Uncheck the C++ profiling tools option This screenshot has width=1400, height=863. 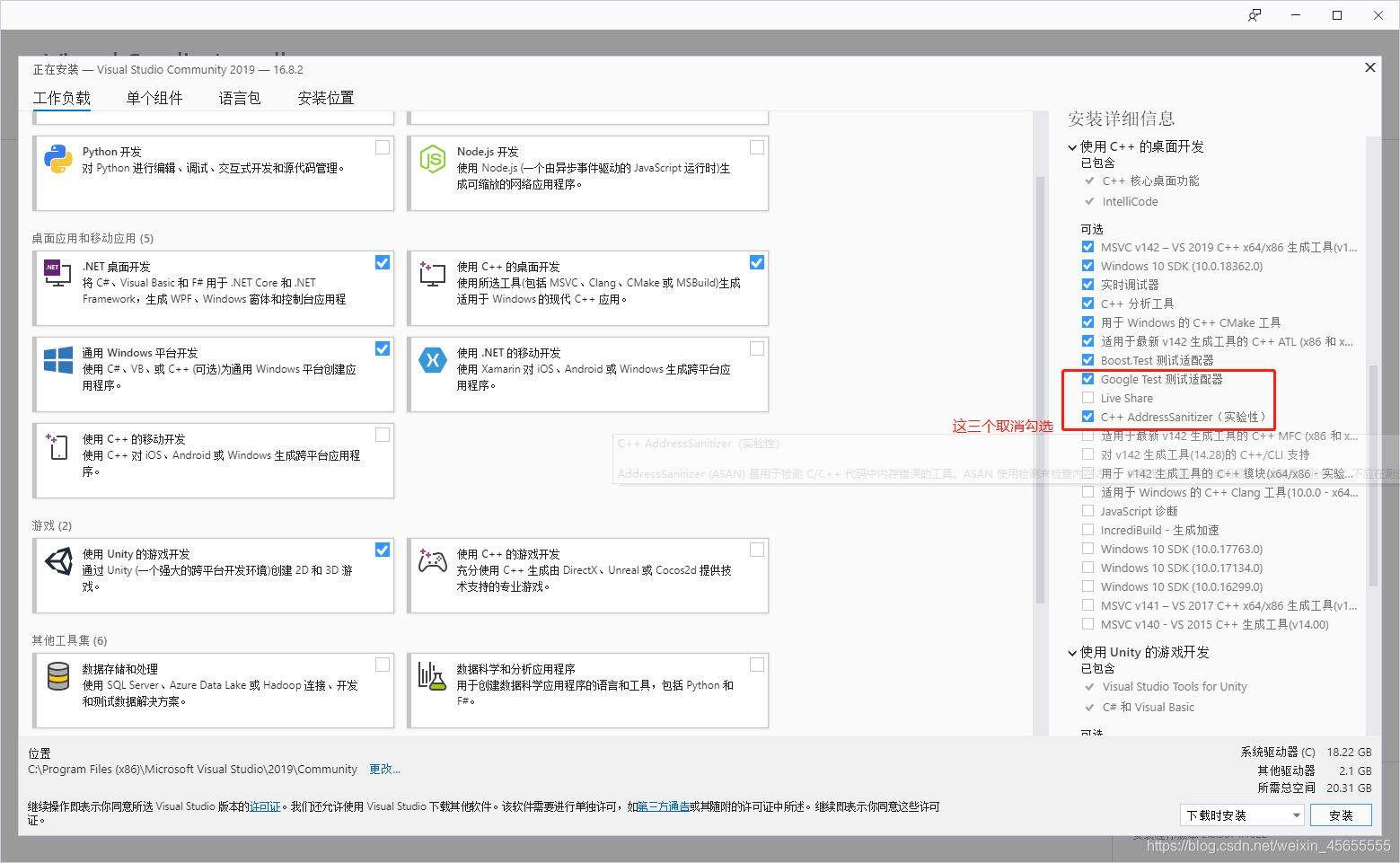pos(1087,304)
